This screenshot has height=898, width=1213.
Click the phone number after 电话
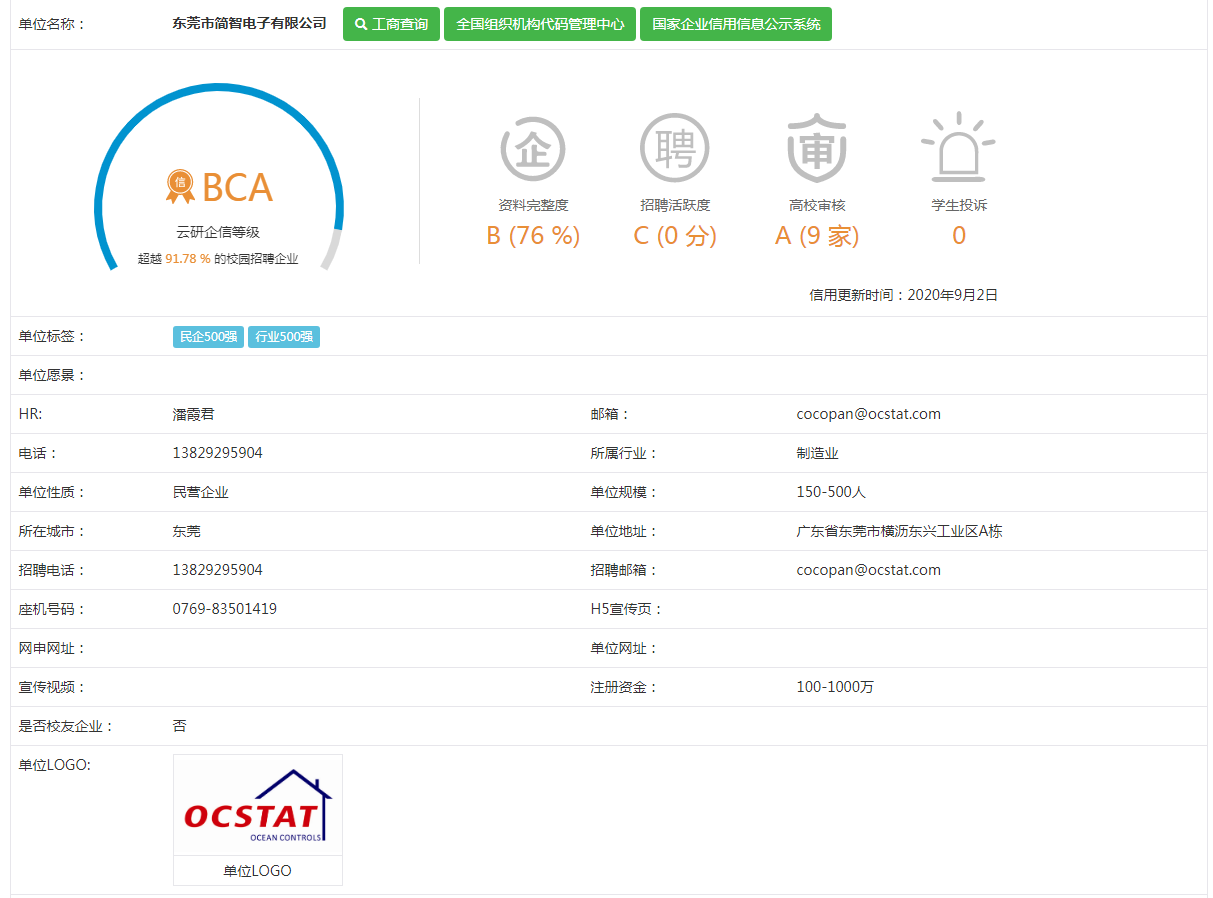tap(217, 453)
